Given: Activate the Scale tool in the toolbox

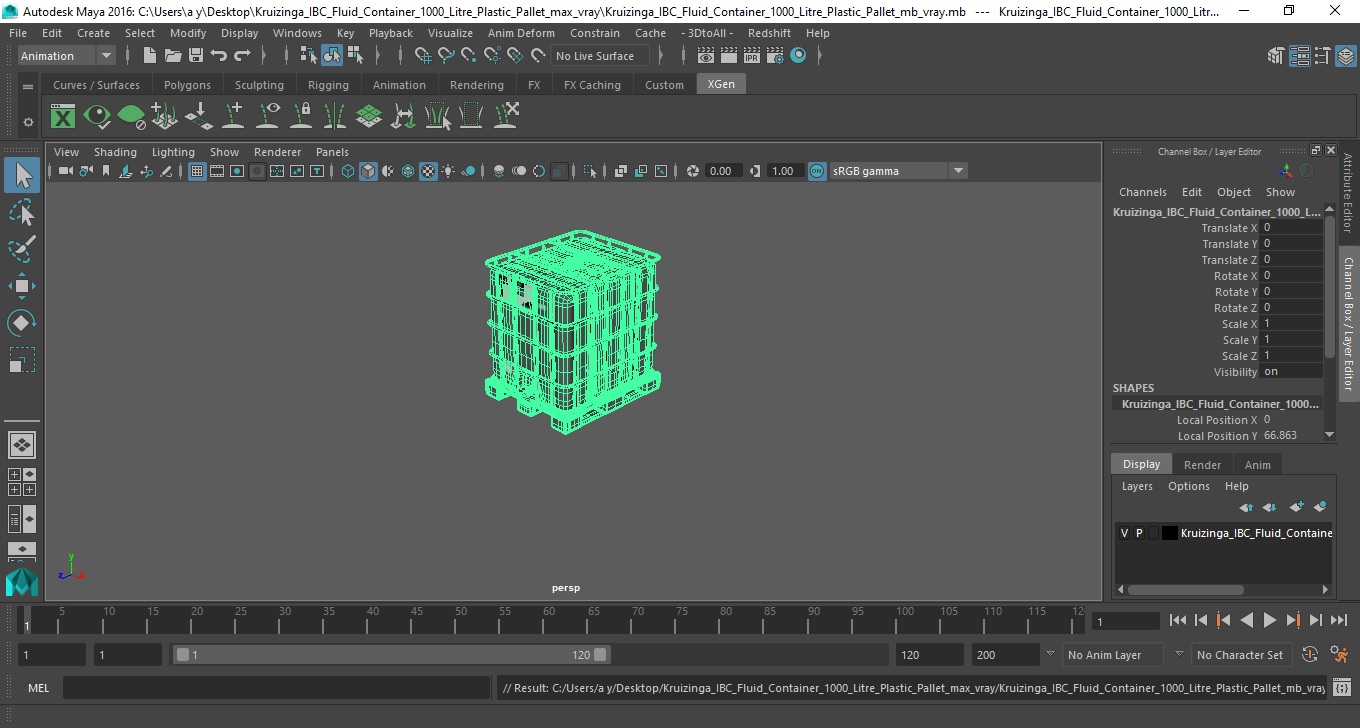Looking at the screenshot, I should 22,360.
